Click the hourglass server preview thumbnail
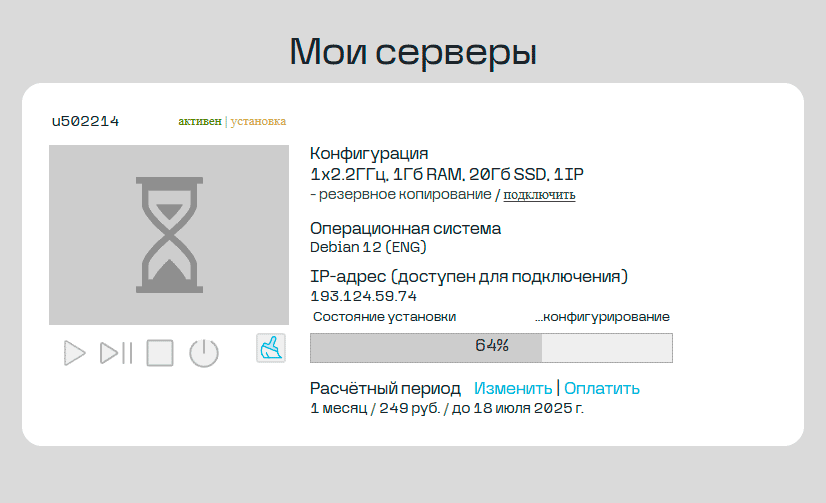826x503 pixels. pos(169,235)
